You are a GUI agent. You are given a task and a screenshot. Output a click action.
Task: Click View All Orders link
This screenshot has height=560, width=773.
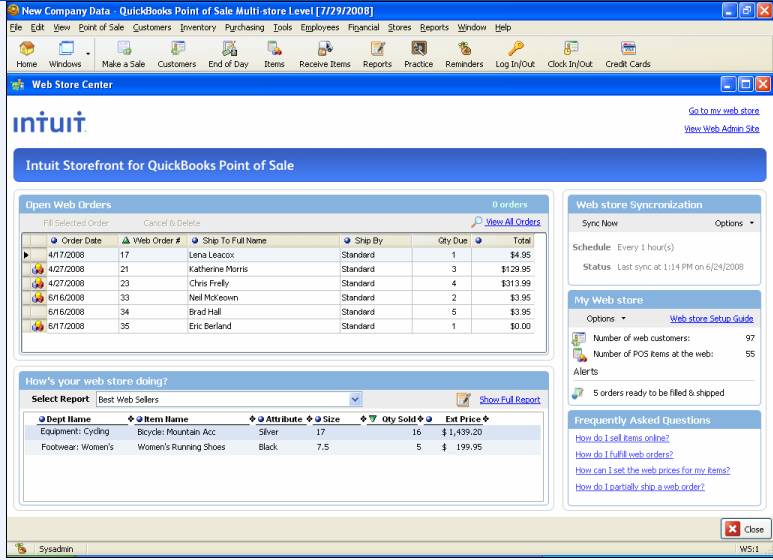click(x=513, y=222)
